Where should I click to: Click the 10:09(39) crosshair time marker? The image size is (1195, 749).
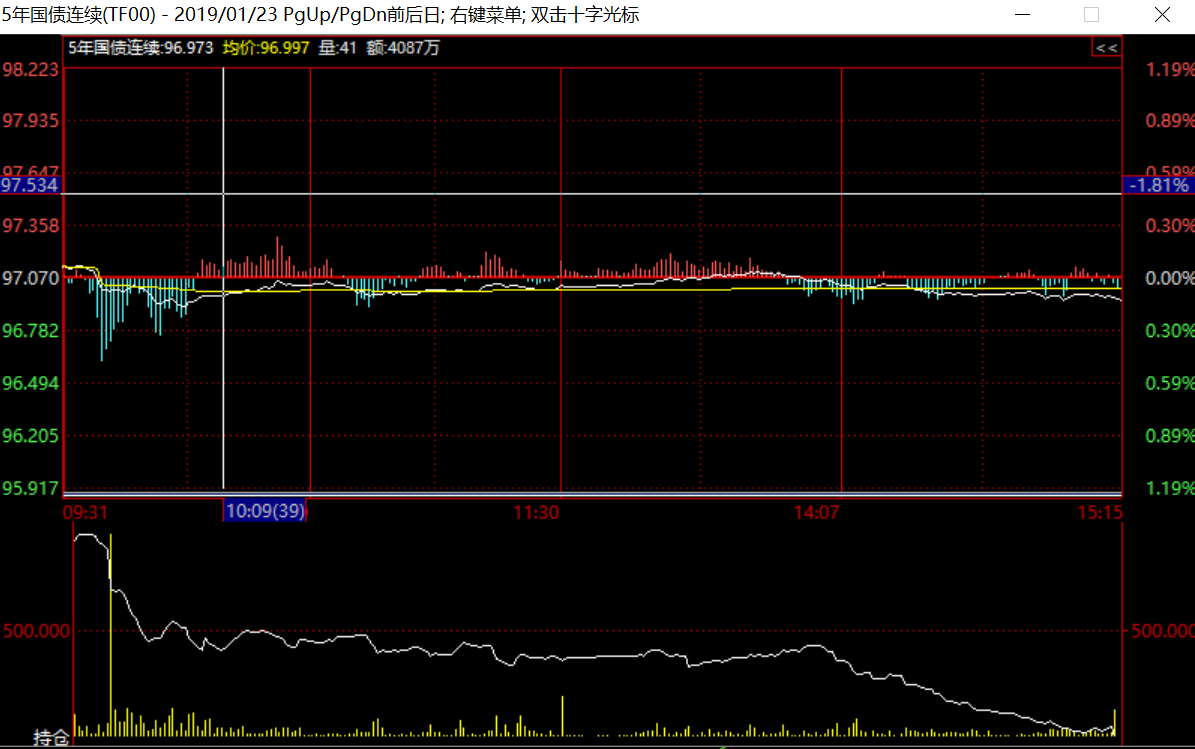(x=265, y=511)
